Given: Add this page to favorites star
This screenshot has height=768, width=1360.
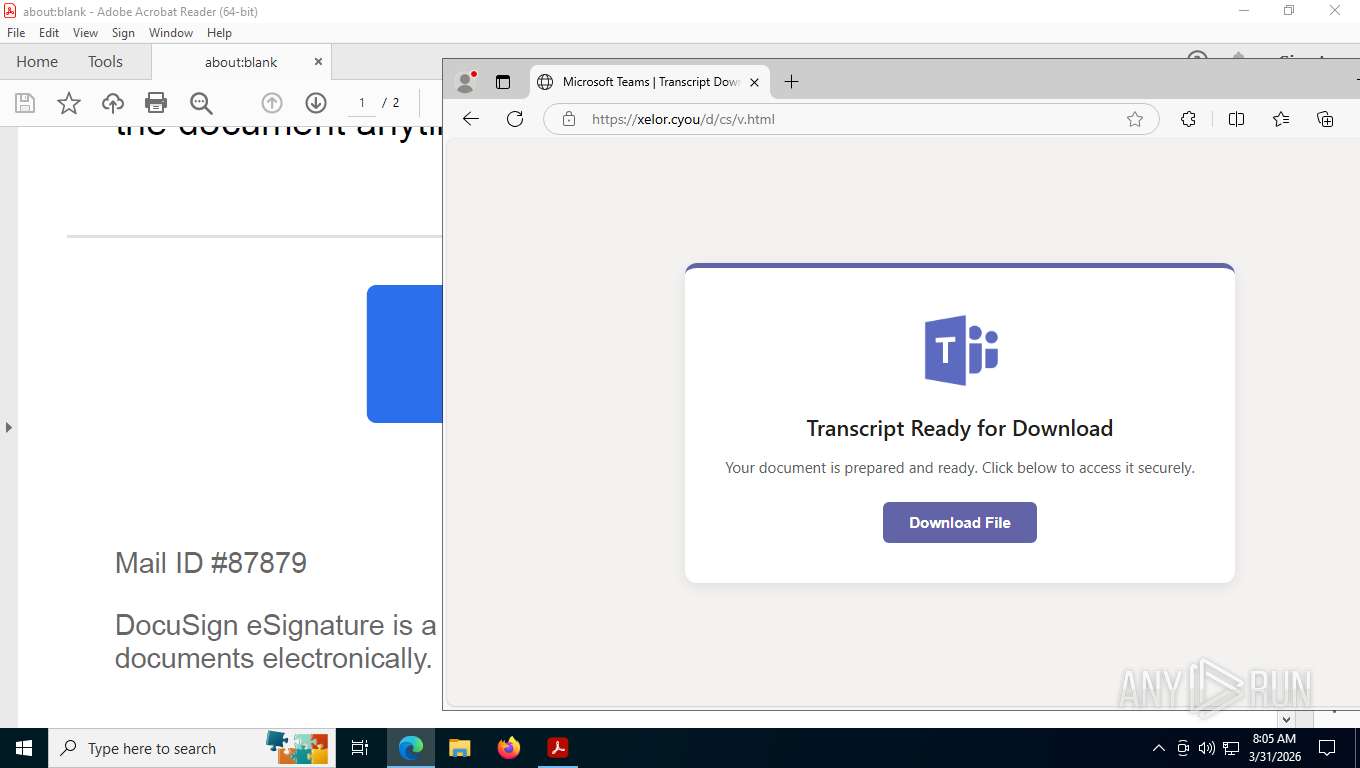Looking at the screenshot, I should tap(1135, 119).
